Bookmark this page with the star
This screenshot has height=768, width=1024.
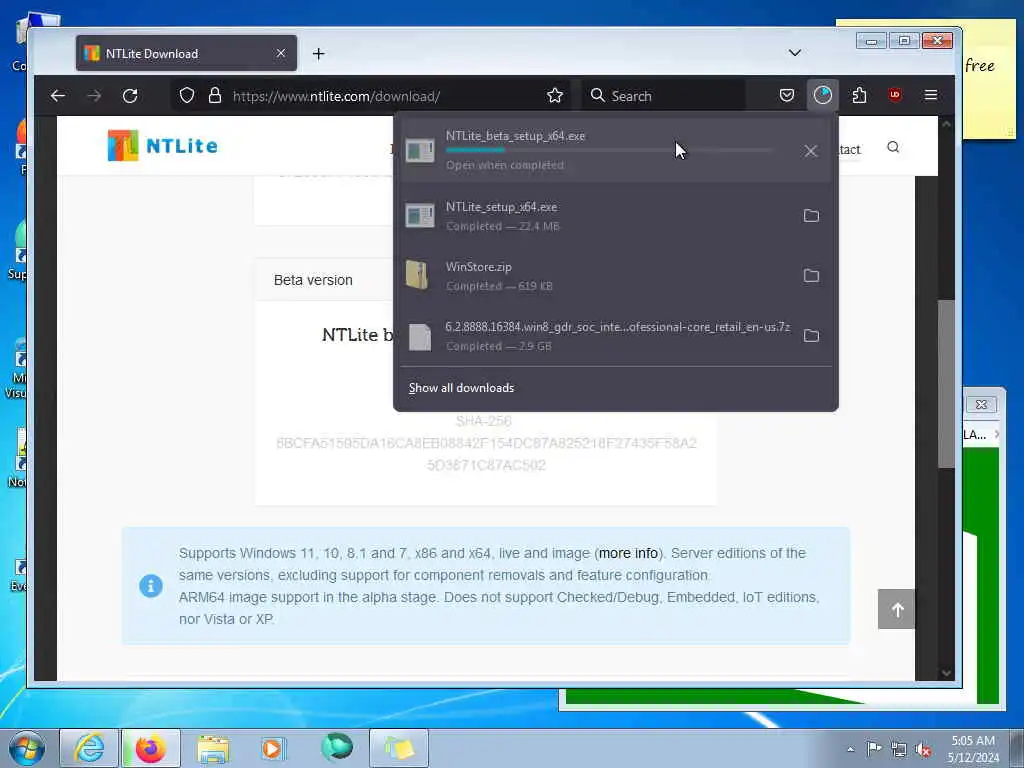(555, 96)
